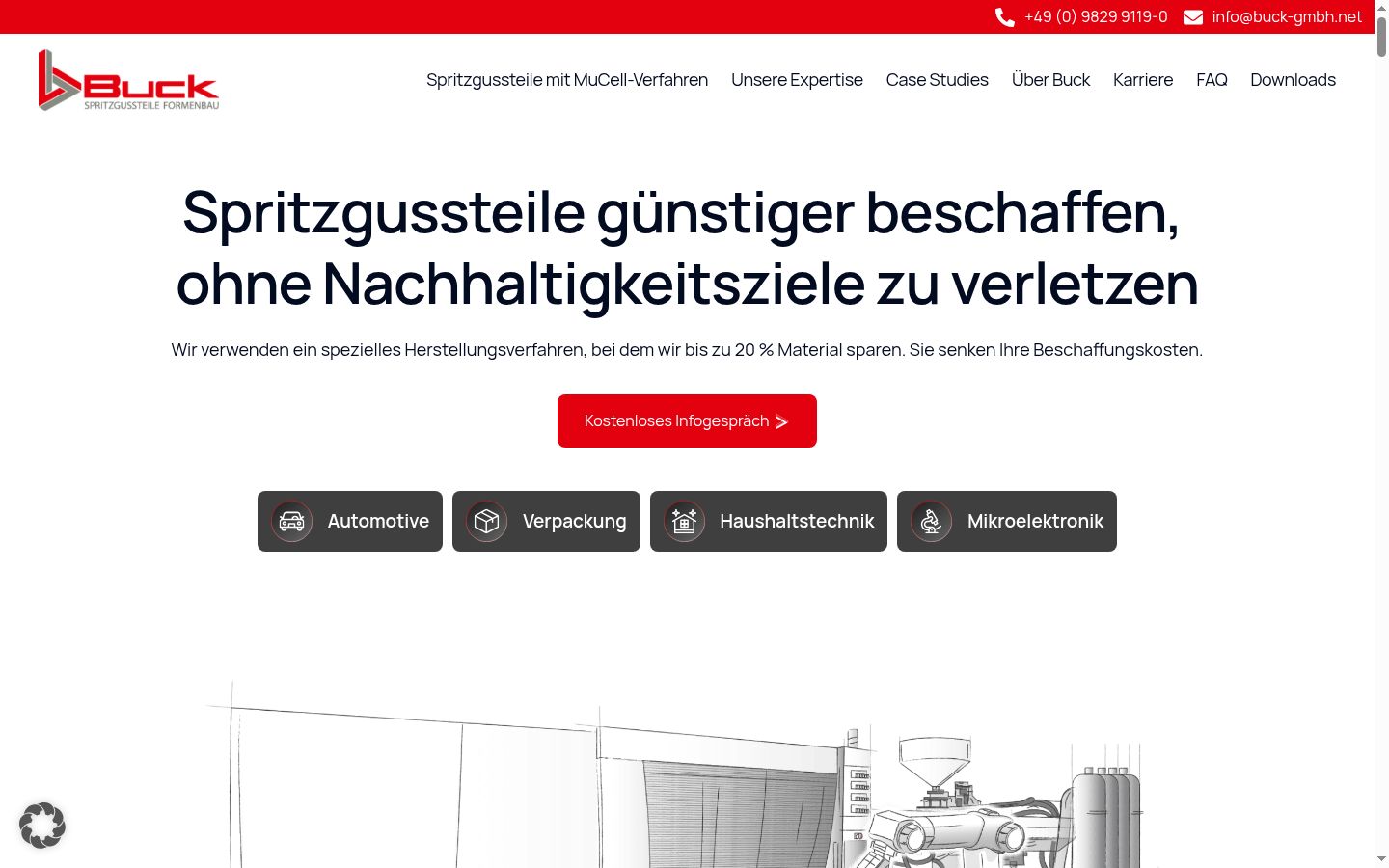Viewport: 1389px width, 868px height.
Task: Open Unsere Expertise menu item
Action: click(x=797, y=80)
